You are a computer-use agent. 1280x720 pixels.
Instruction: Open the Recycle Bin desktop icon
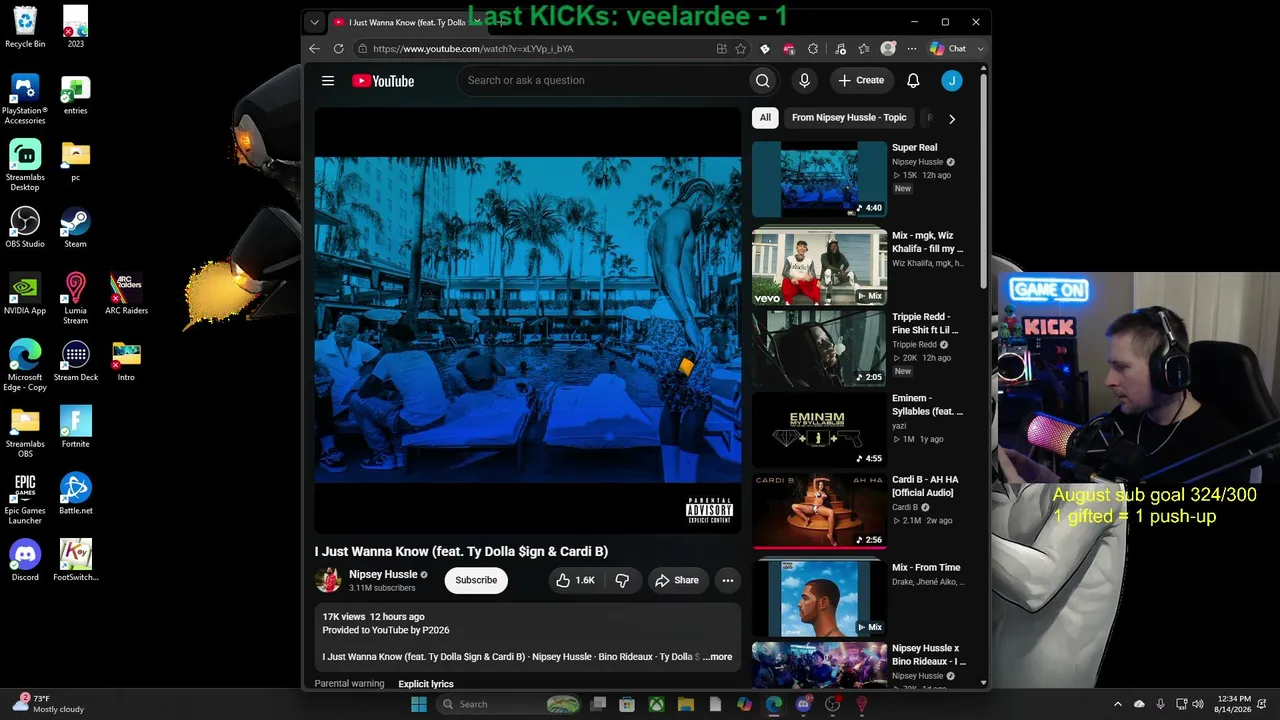pyautogui.click(x=25, y=27)
